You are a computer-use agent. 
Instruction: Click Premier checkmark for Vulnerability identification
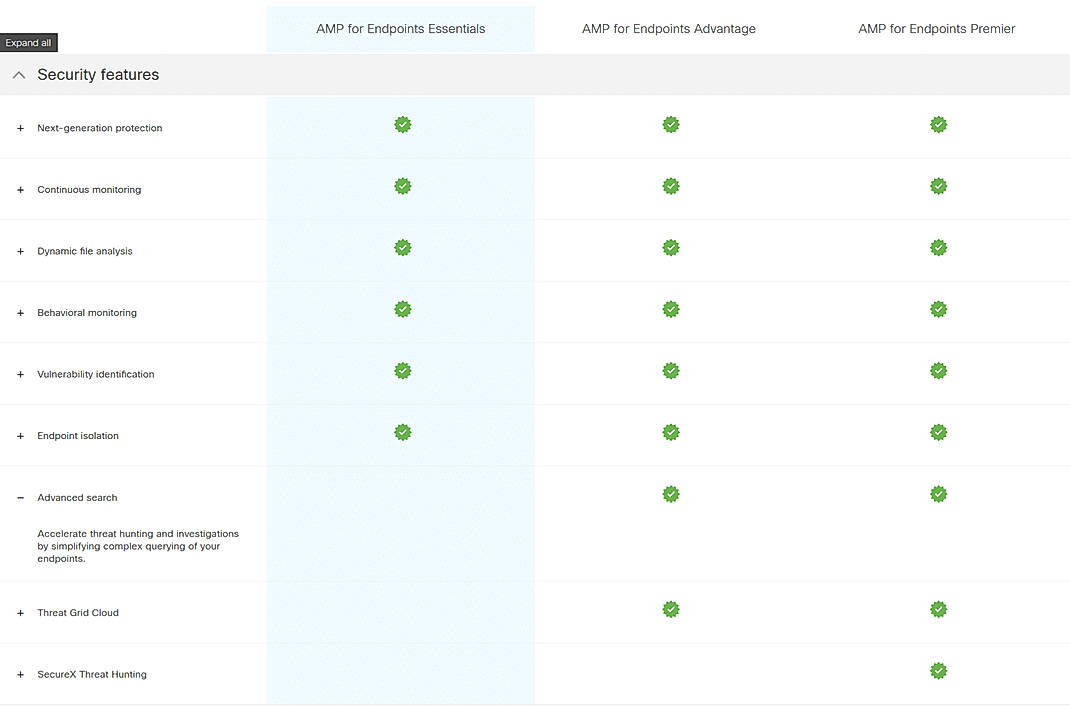point(938,371)
